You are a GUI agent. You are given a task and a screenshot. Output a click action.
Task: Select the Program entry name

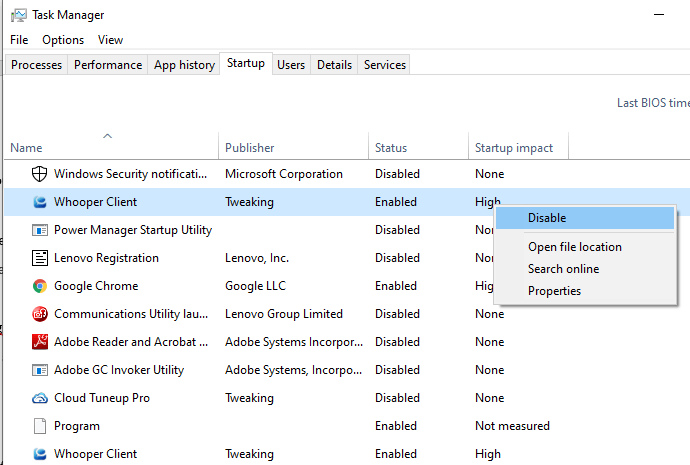[77, 426]
